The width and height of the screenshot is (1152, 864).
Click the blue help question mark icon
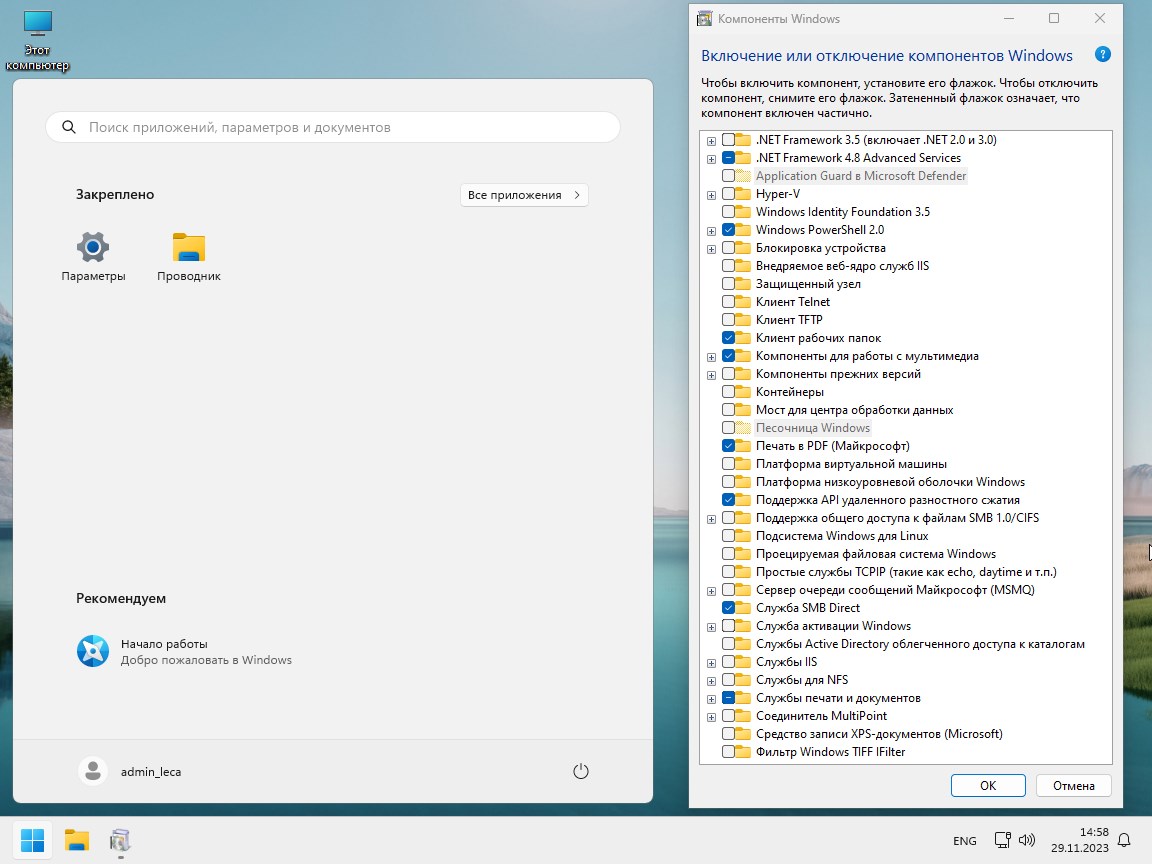click(x=1102, y=54)
